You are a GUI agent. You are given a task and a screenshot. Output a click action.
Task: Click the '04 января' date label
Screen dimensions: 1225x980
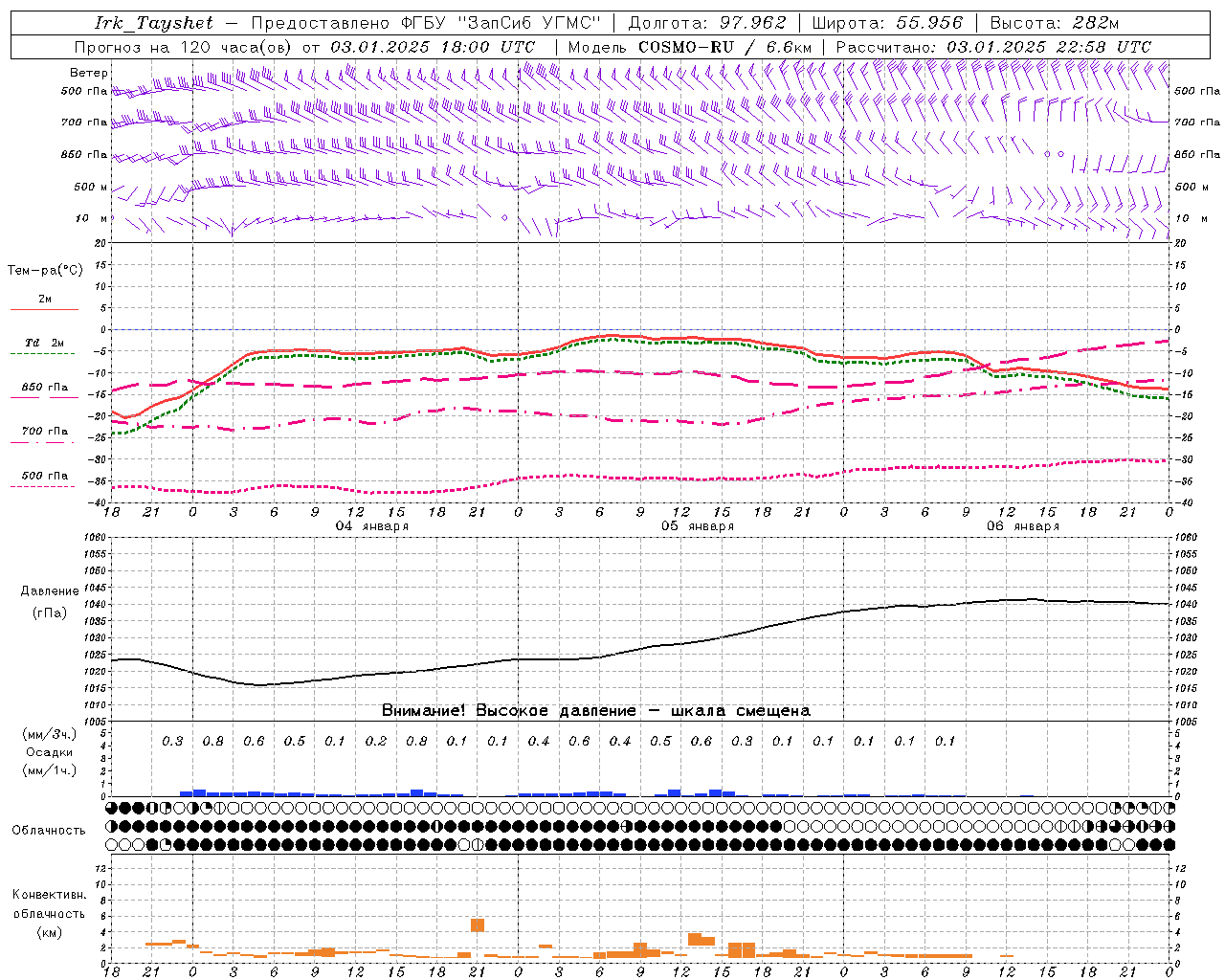tap(371, 526)
